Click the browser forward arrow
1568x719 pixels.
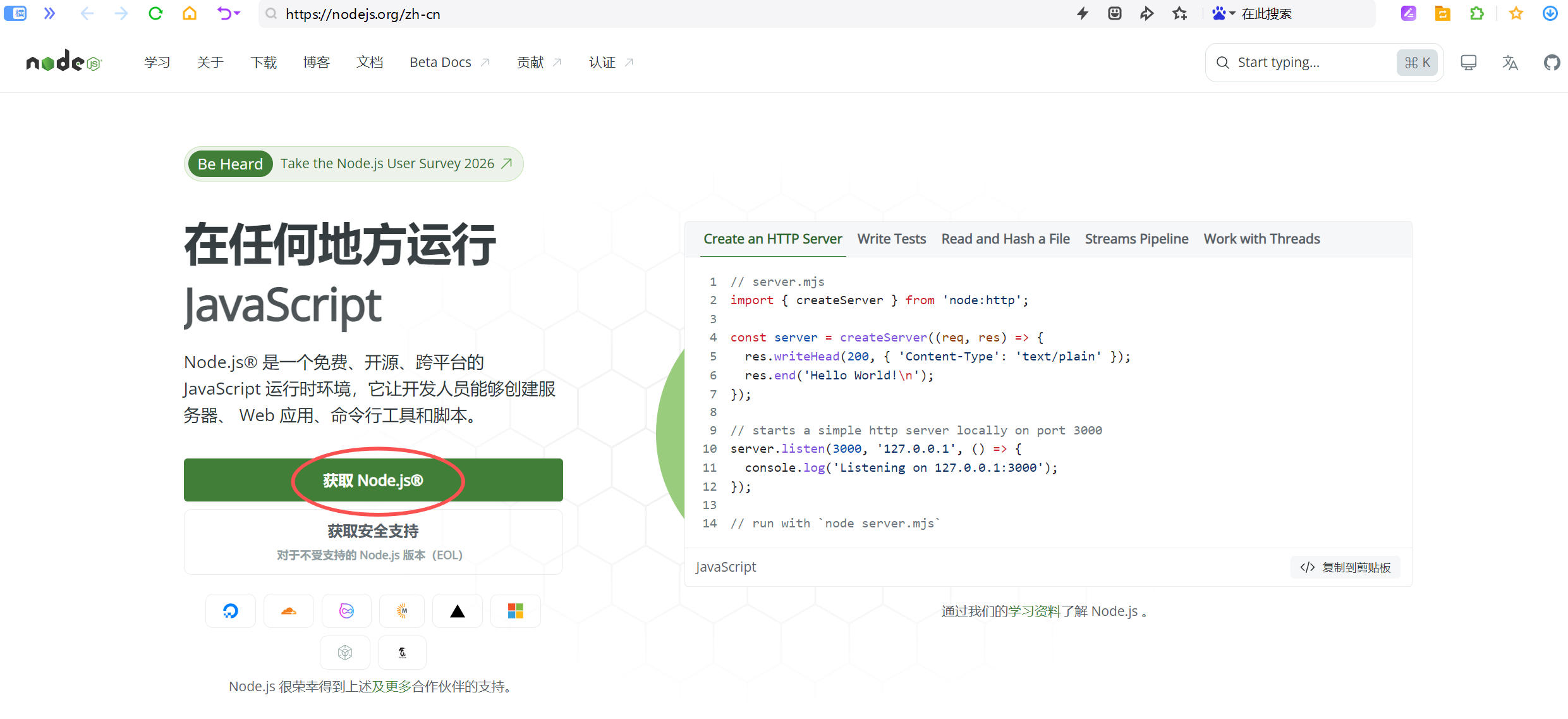pos(121,13)
